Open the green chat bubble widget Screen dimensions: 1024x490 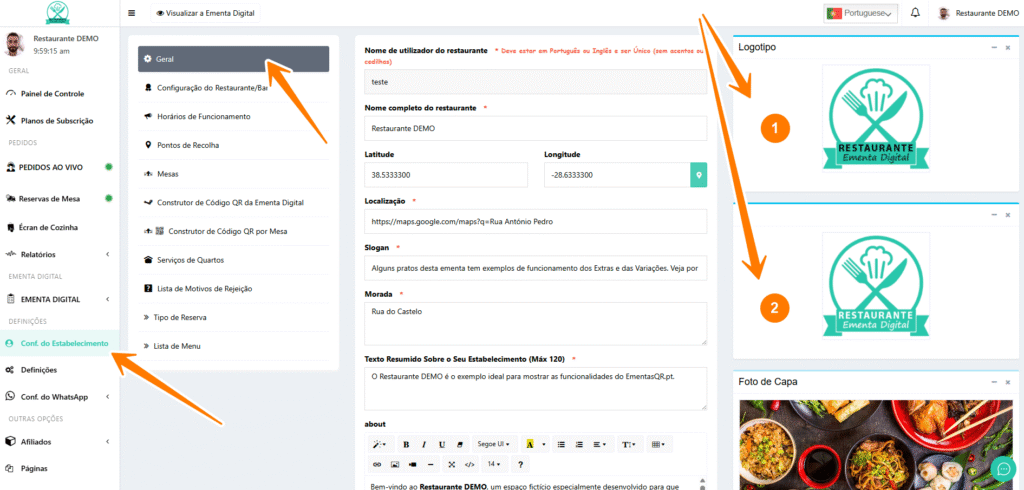pyautogui.click(x=1001, y=468)
